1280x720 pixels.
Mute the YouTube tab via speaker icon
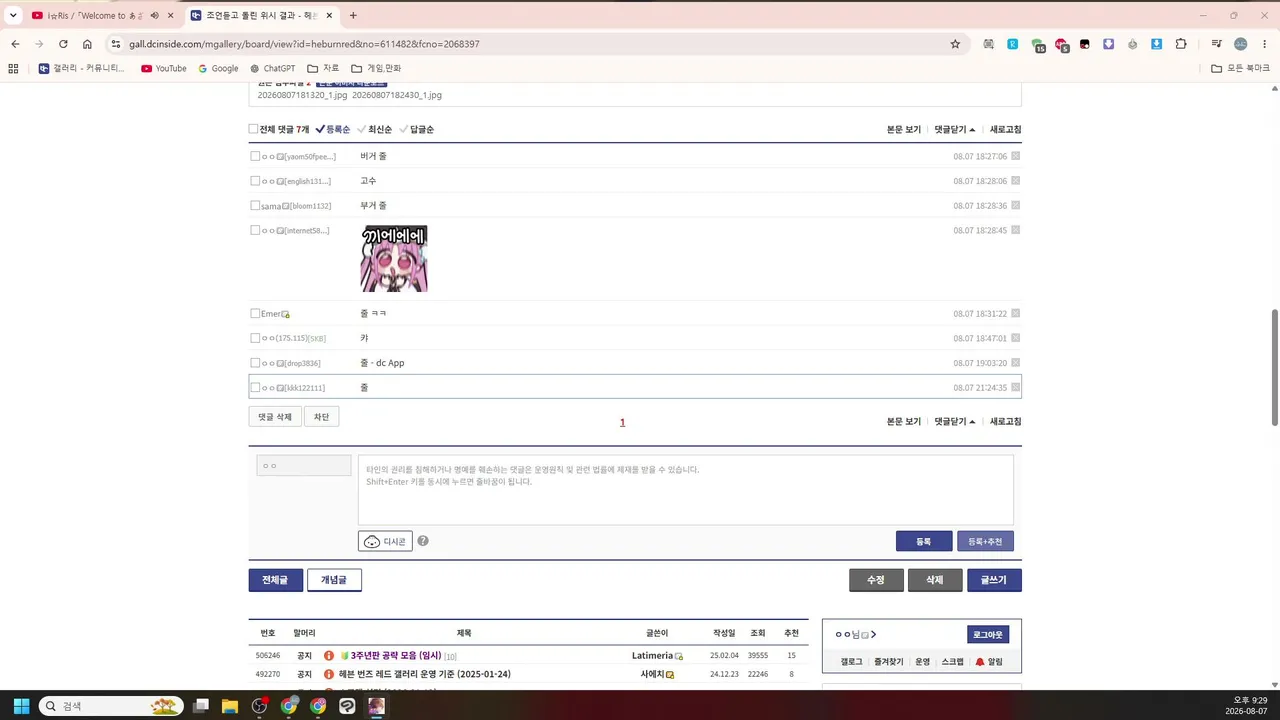(x=155, y=15)
